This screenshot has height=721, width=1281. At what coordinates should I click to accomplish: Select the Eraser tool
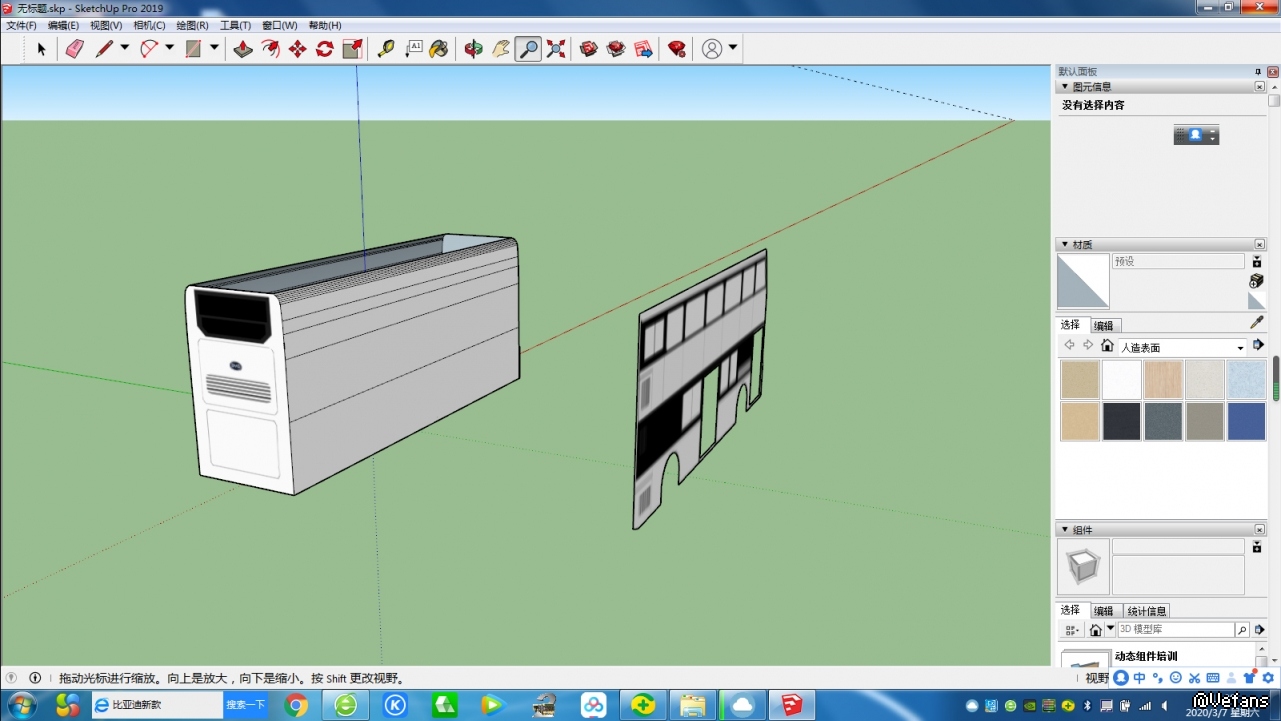(x=74, y=49)
